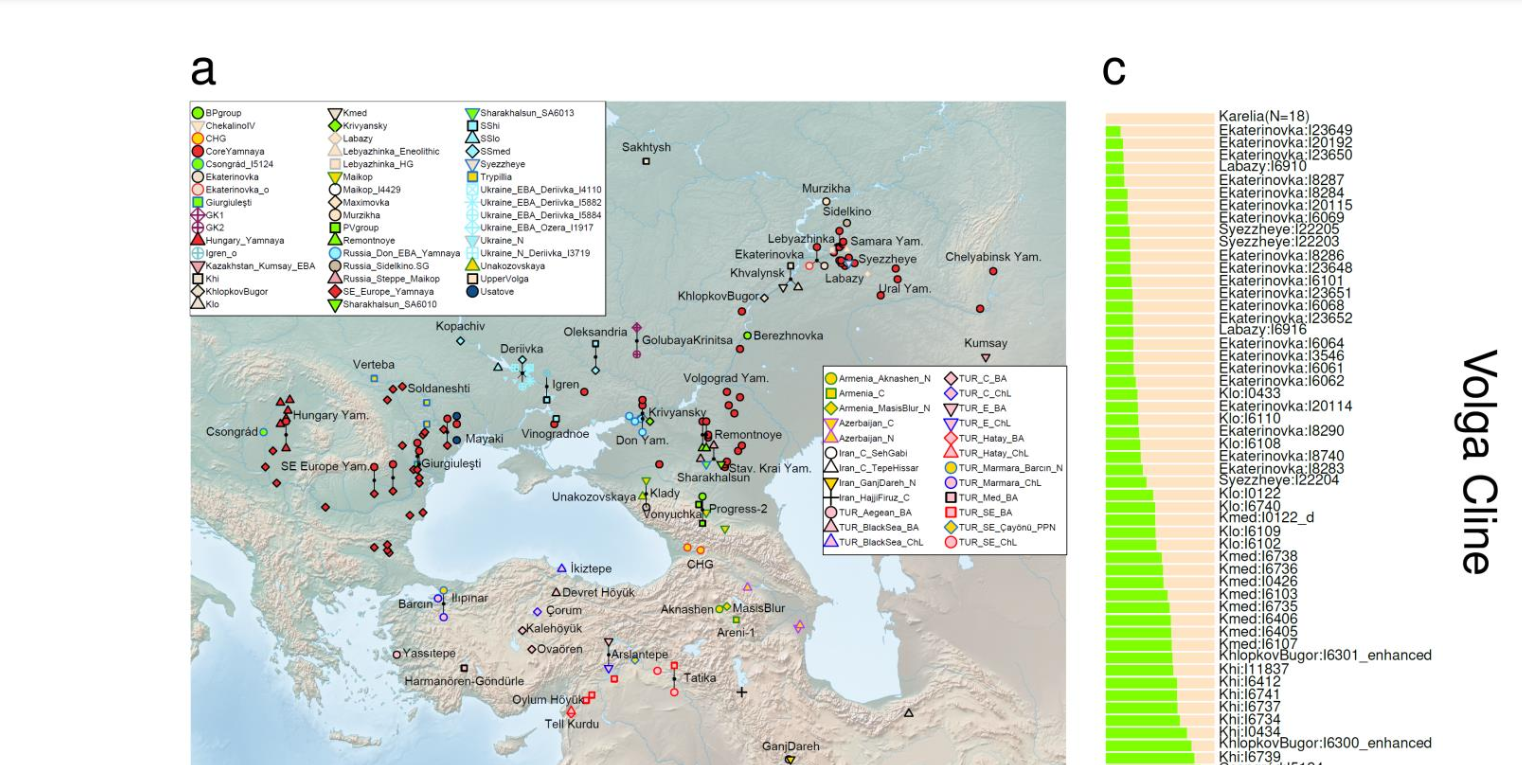The width and height of the screenshot is (1522, 765).
Task: Click the green bar beside Khi:I0434
Action: pyautogui.click(x=1147, y=733)
